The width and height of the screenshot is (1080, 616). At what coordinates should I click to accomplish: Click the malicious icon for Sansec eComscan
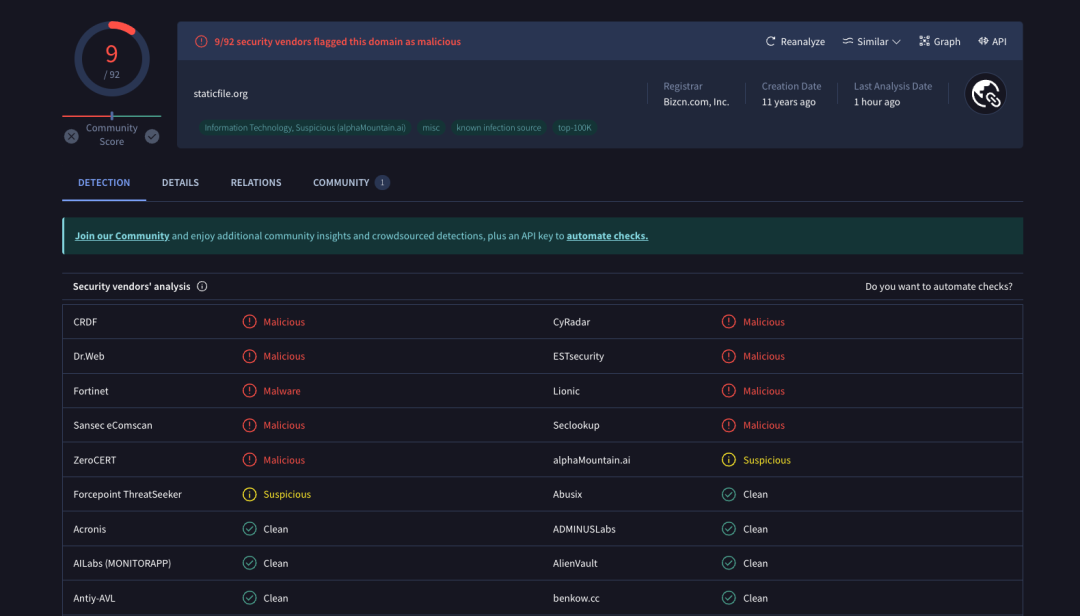tap(249, 425)
